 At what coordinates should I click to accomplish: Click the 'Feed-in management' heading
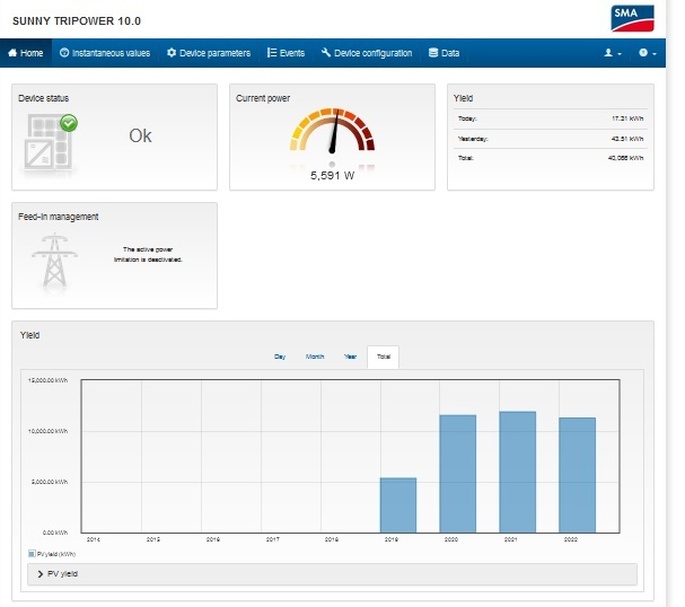pos(58,217)
